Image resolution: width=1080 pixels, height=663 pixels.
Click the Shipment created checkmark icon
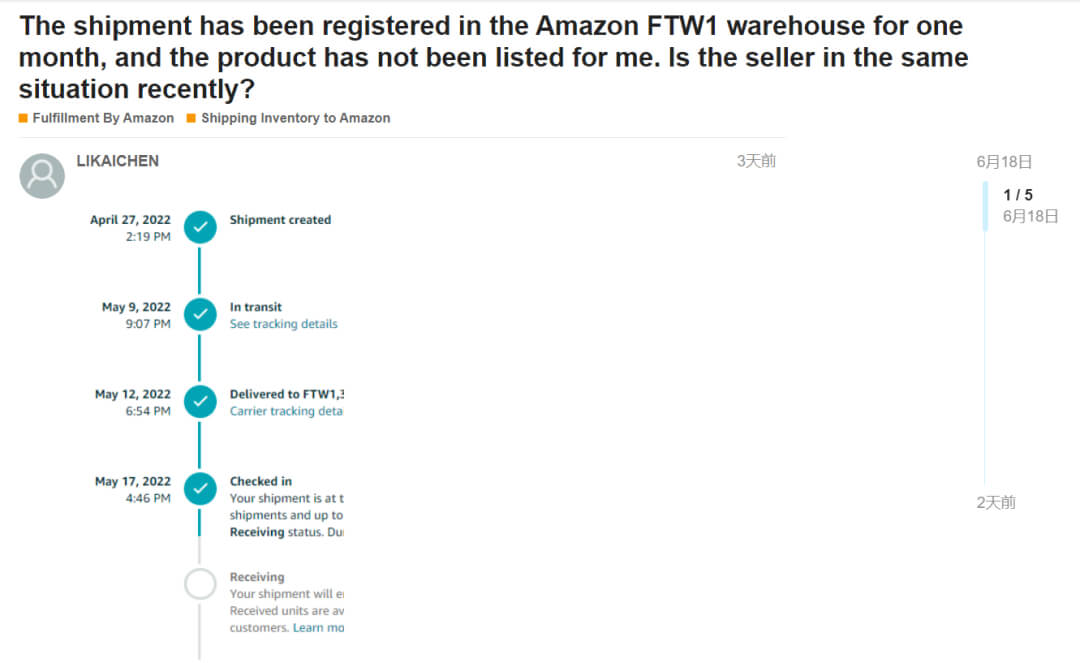click(x=200, y=228)
